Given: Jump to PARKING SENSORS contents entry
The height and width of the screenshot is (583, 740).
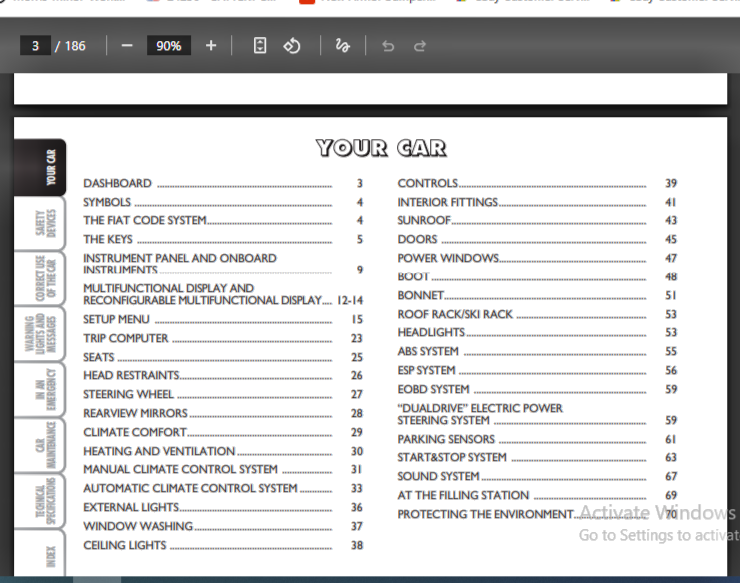Looking at the screenshot, I should tap(446, 440).
